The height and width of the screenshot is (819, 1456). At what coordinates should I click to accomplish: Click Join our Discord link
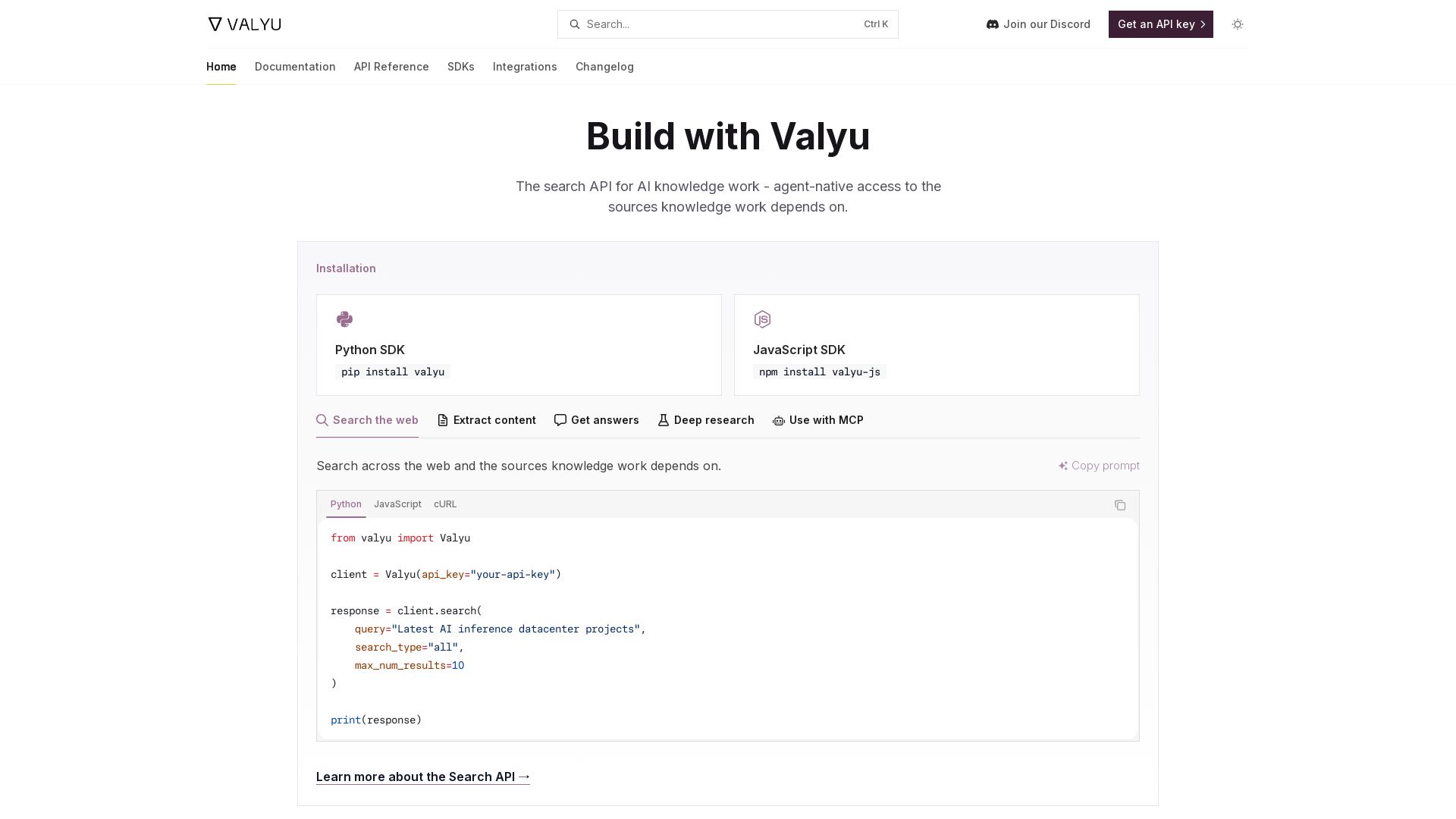coord(1038,24)
